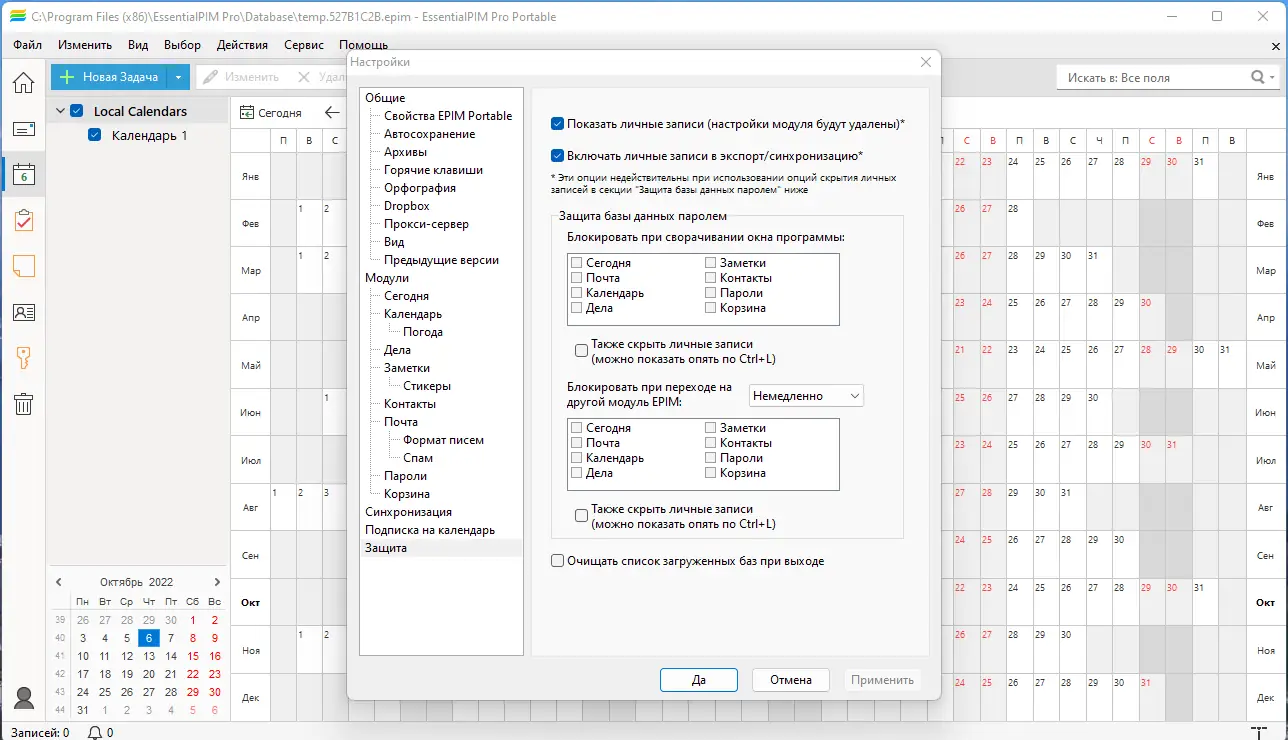Open the Calendar module sidebar icon
This screenshot has width=1288, height=740.
[23, 175]
